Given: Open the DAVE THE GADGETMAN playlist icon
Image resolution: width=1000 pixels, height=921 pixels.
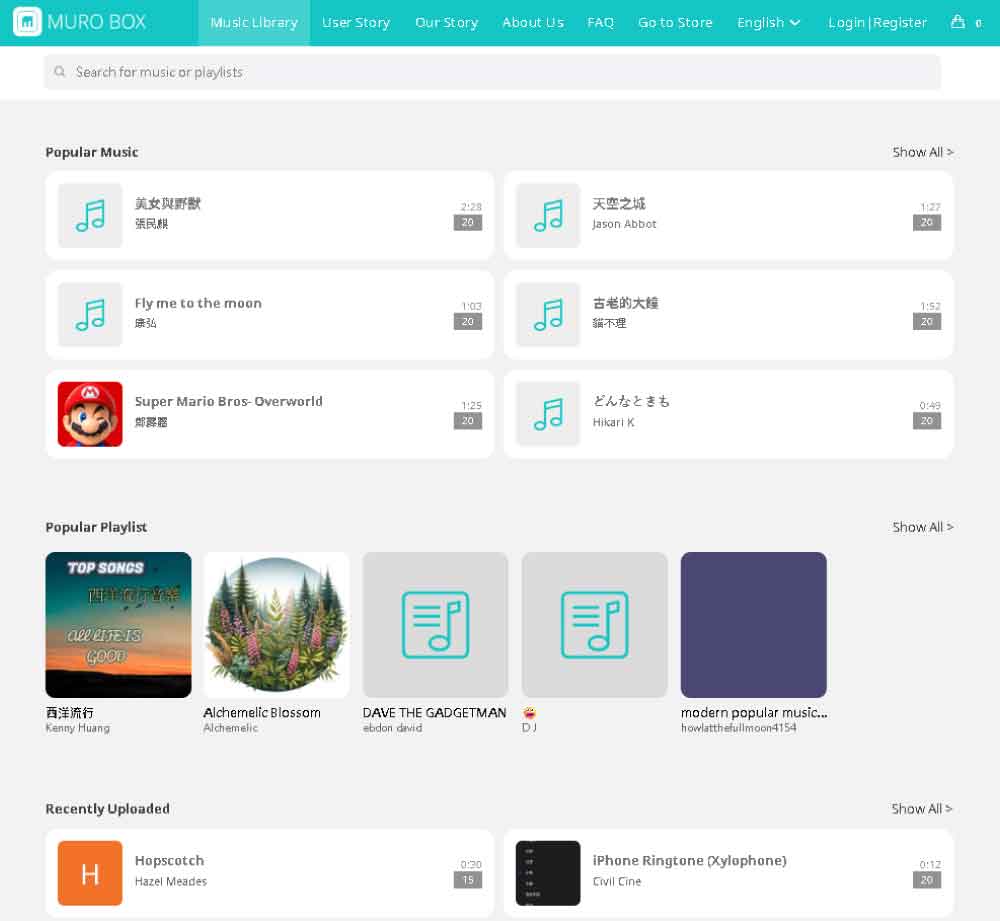Looking at the screenshot, I should click(435, 625).
